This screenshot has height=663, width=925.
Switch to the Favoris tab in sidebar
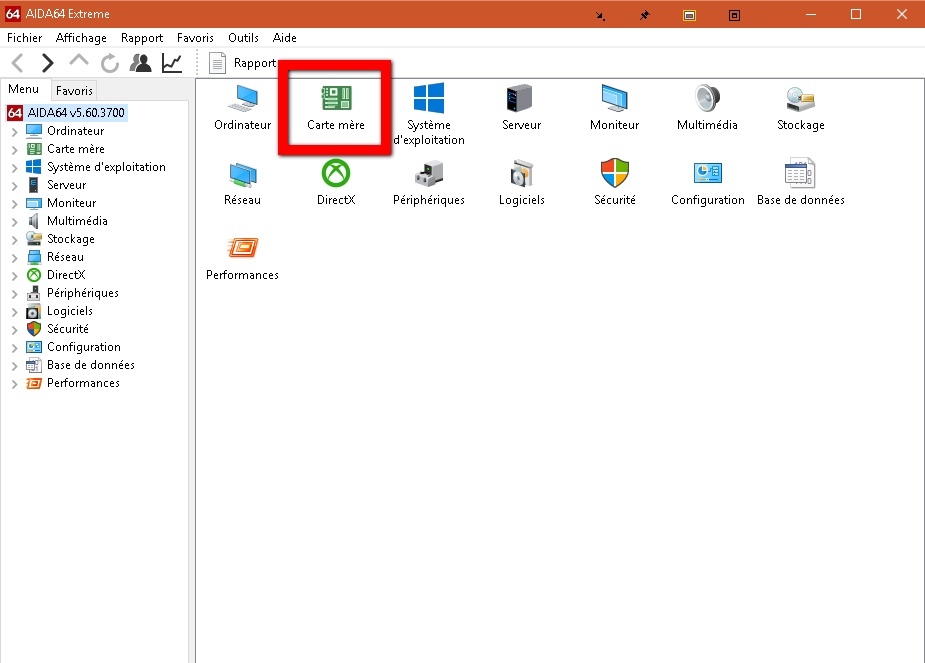(x=74, y=91)
